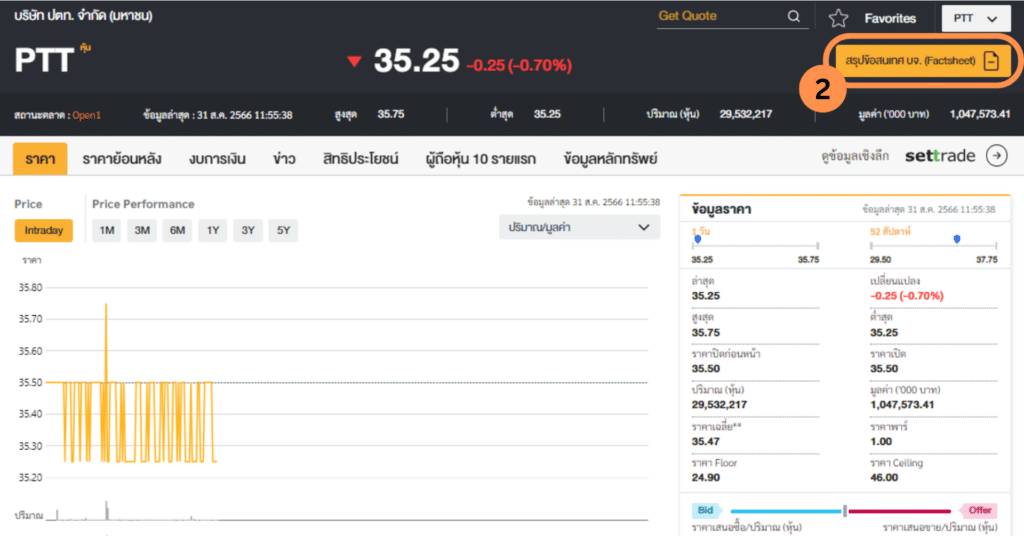Select the 1Y price performance range

[212, 230]
